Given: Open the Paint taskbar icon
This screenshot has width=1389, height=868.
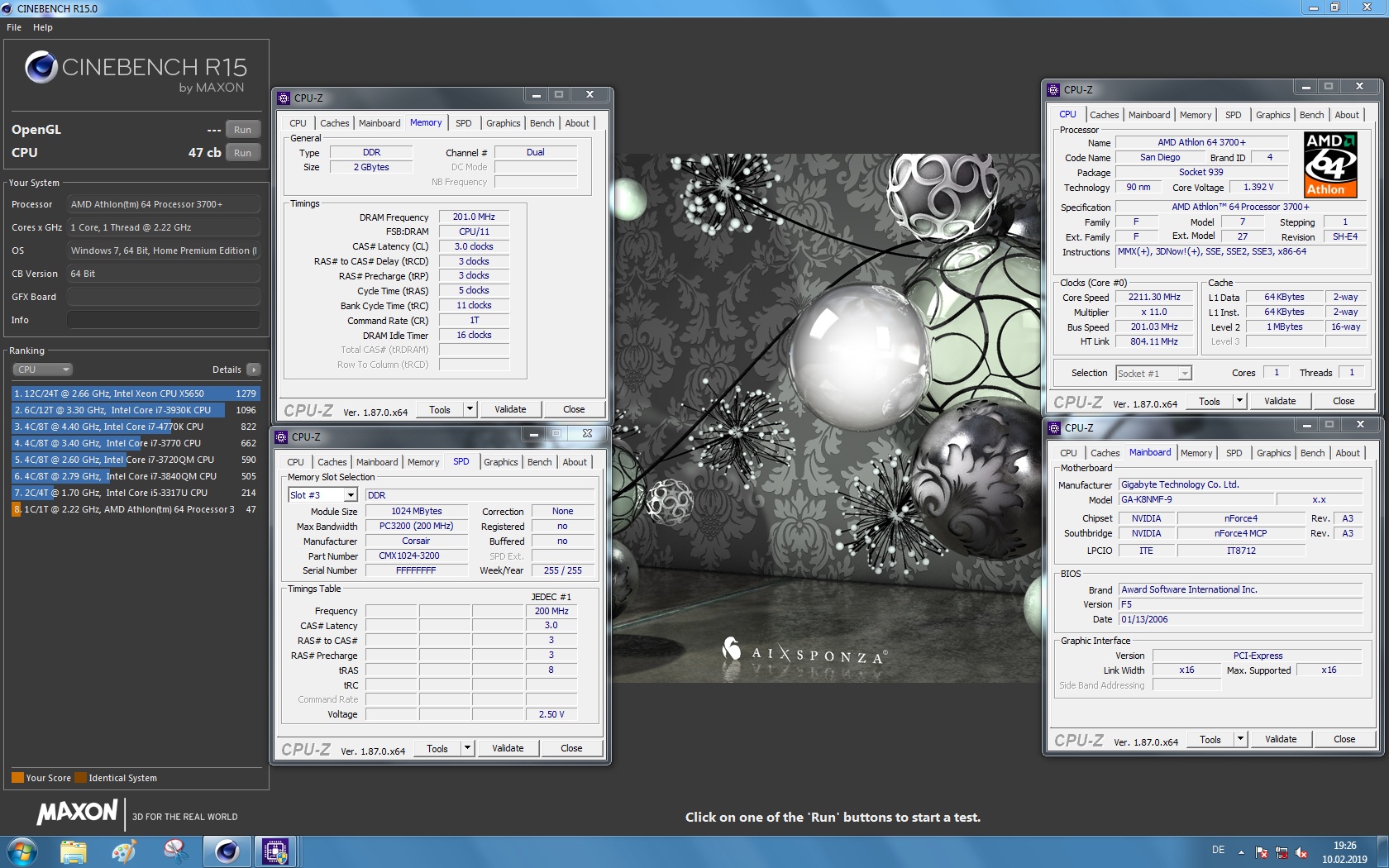Looking at the screenshot, I should [124, 851].
